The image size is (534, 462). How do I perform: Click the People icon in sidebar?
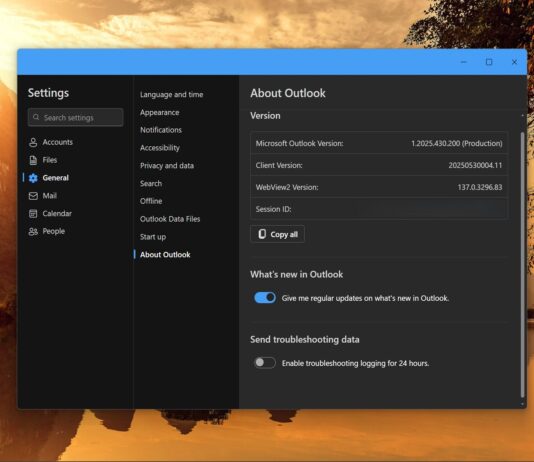[33, 232]
